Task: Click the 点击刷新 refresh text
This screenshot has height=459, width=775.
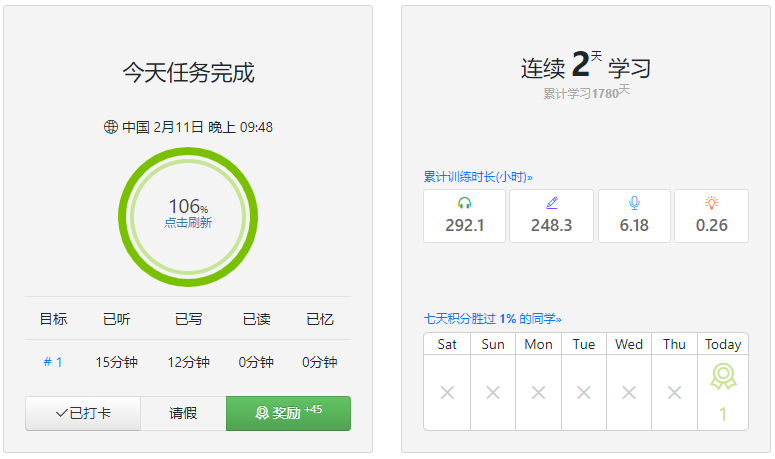Action: (188, 223)
